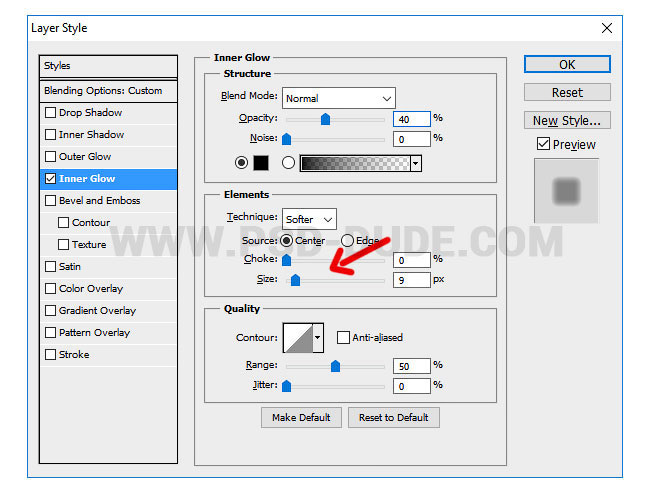
Task: Select the Drop Shadow effect label
Action: coord(90,112)
